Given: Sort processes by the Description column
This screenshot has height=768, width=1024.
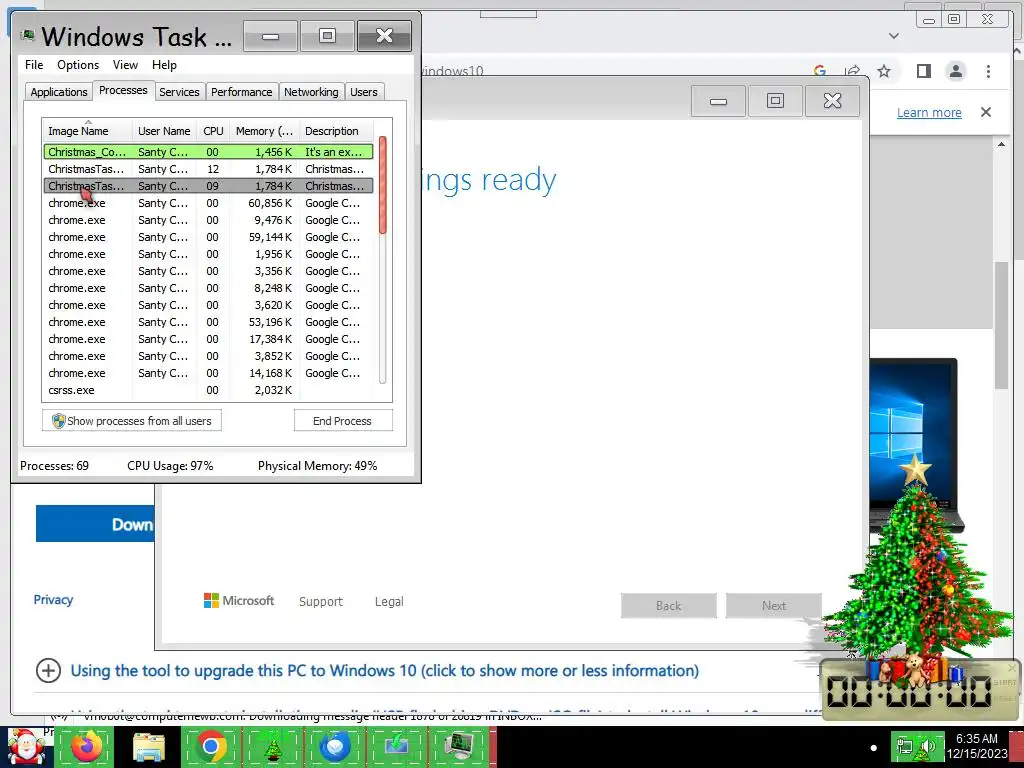Looking at the screenshot, I should point(336,131).
